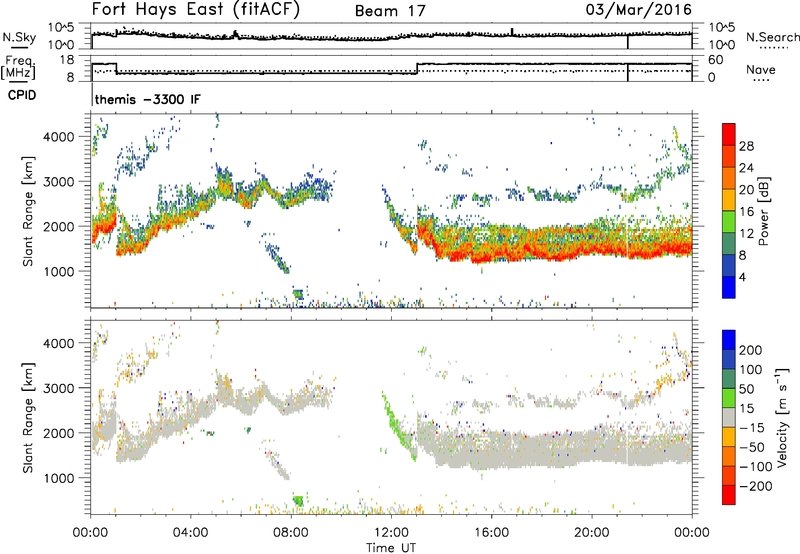Click the '200' Velocity colorbar value
The width and height of the screenshot is (800, 554).
pyautogui.click(x=751, y=350)
